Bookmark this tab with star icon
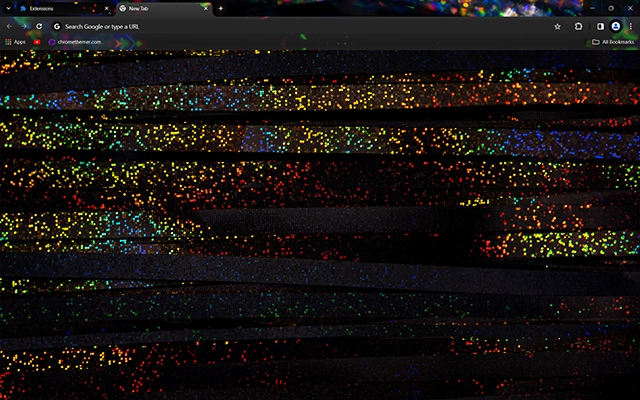The image size is (640, 400). [557, 27]
